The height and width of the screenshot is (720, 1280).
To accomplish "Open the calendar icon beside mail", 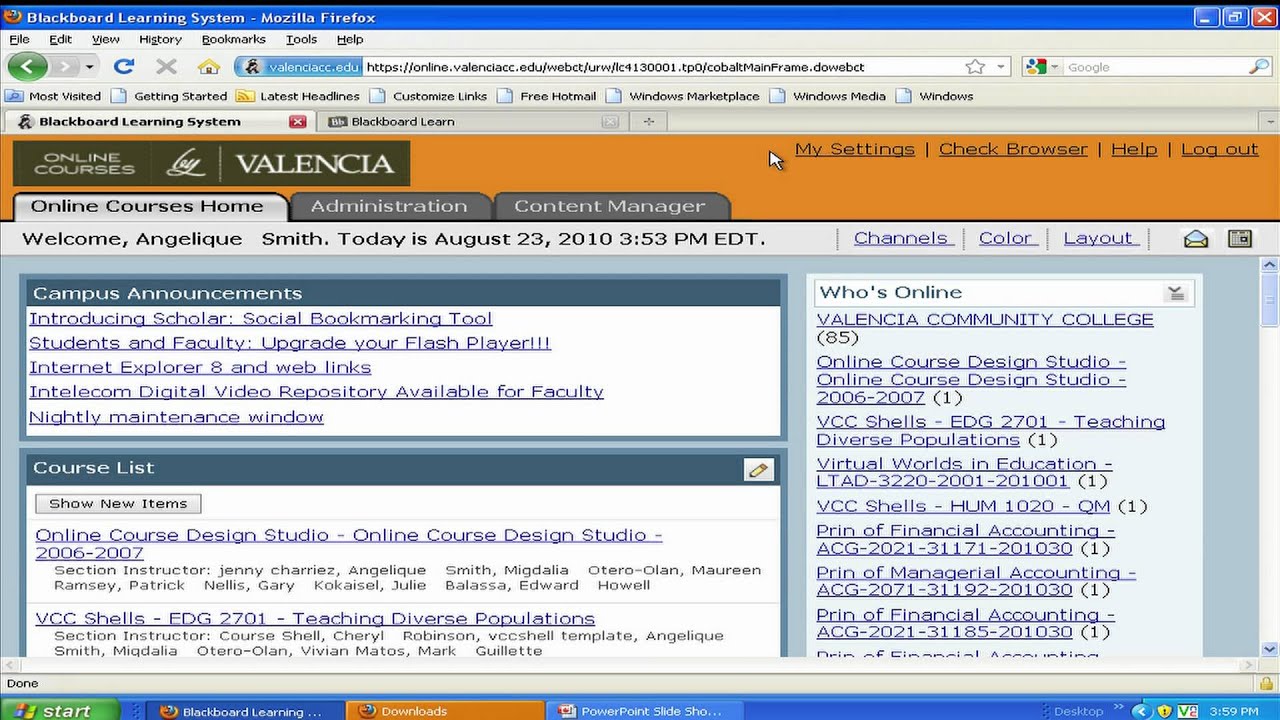I will [x=1240, y=238].
